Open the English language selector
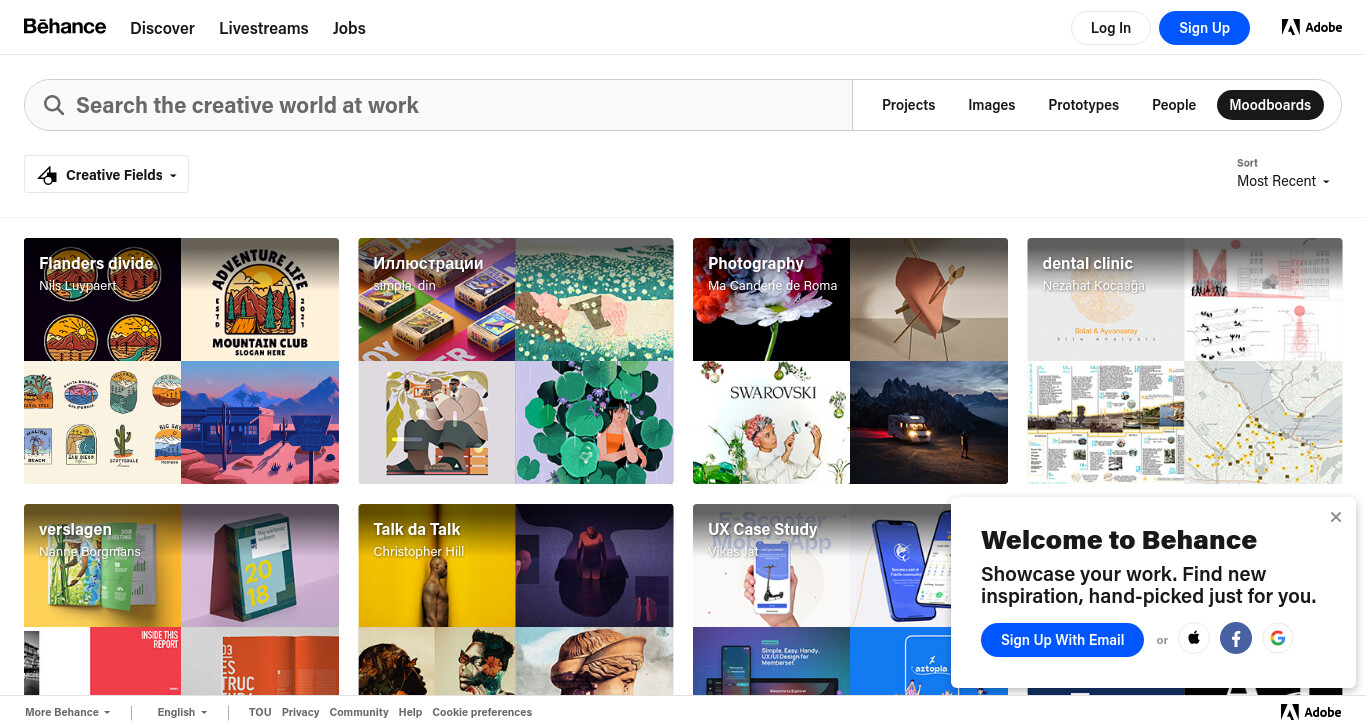This screenshot has height=728, width=1366. click(182, 712)
